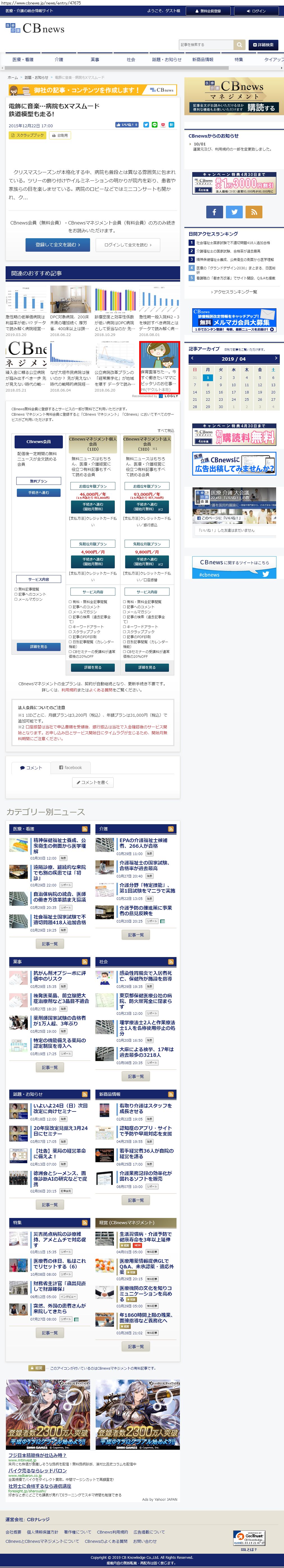Image resolution: width=284 pixels, height=1568 pixels.
Task: Click the 記事を検索する search input field
Action: pyautogui.click(x=206, y=45)
